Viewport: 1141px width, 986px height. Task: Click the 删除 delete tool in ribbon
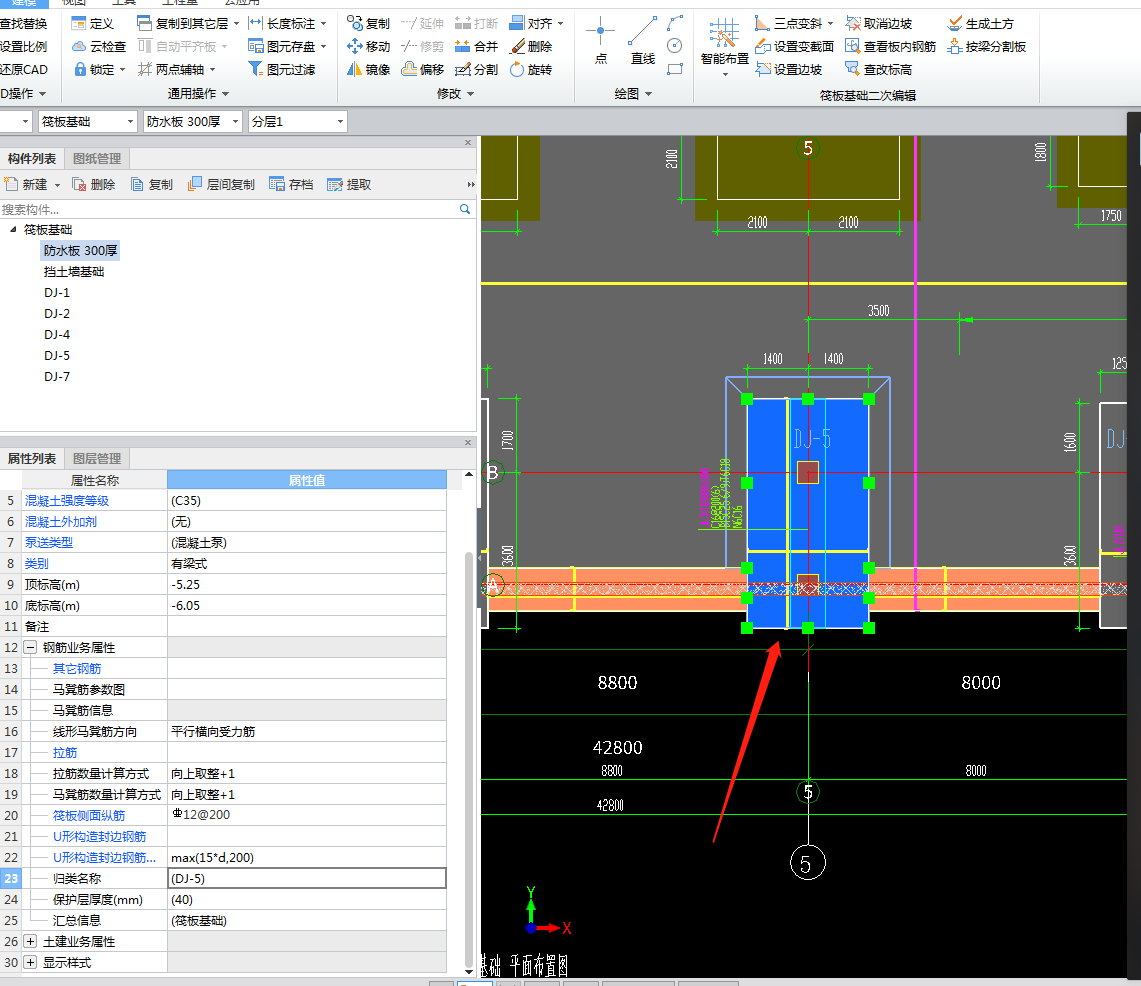[531, 47]
